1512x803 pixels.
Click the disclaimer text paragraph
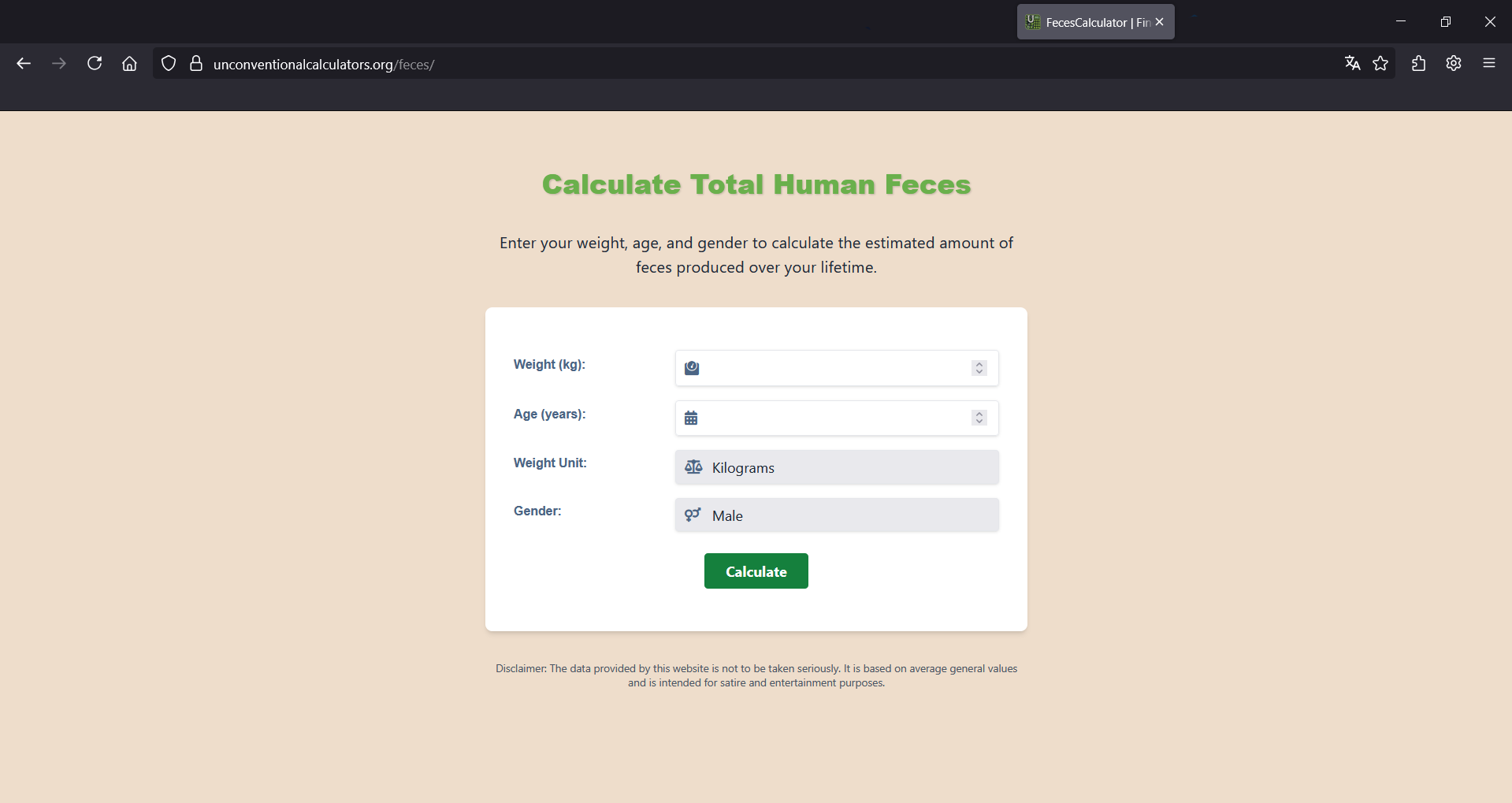click(756, 675)
